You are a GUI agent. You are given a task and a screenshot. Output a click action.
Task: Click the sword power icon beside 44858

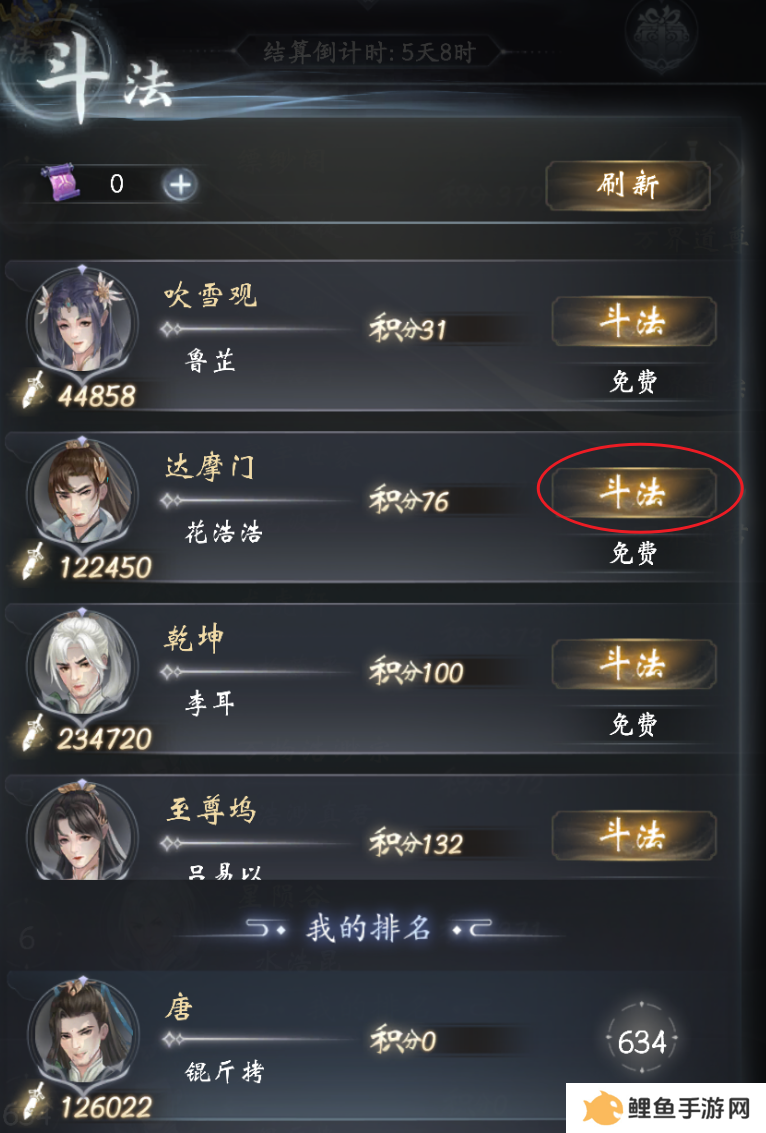pyautogui.click(x=33, y=390)
